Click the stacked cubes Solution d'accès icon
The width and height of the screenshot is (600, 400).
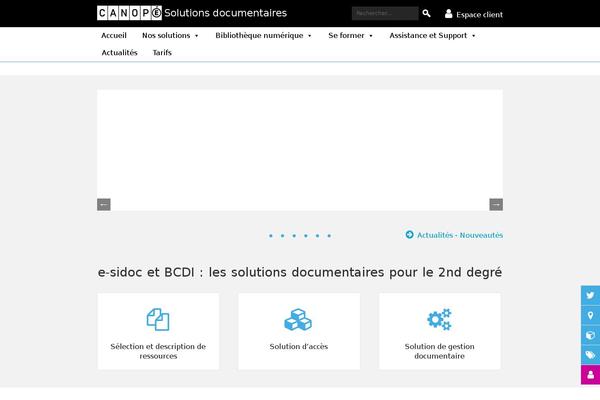click(298, 319)
